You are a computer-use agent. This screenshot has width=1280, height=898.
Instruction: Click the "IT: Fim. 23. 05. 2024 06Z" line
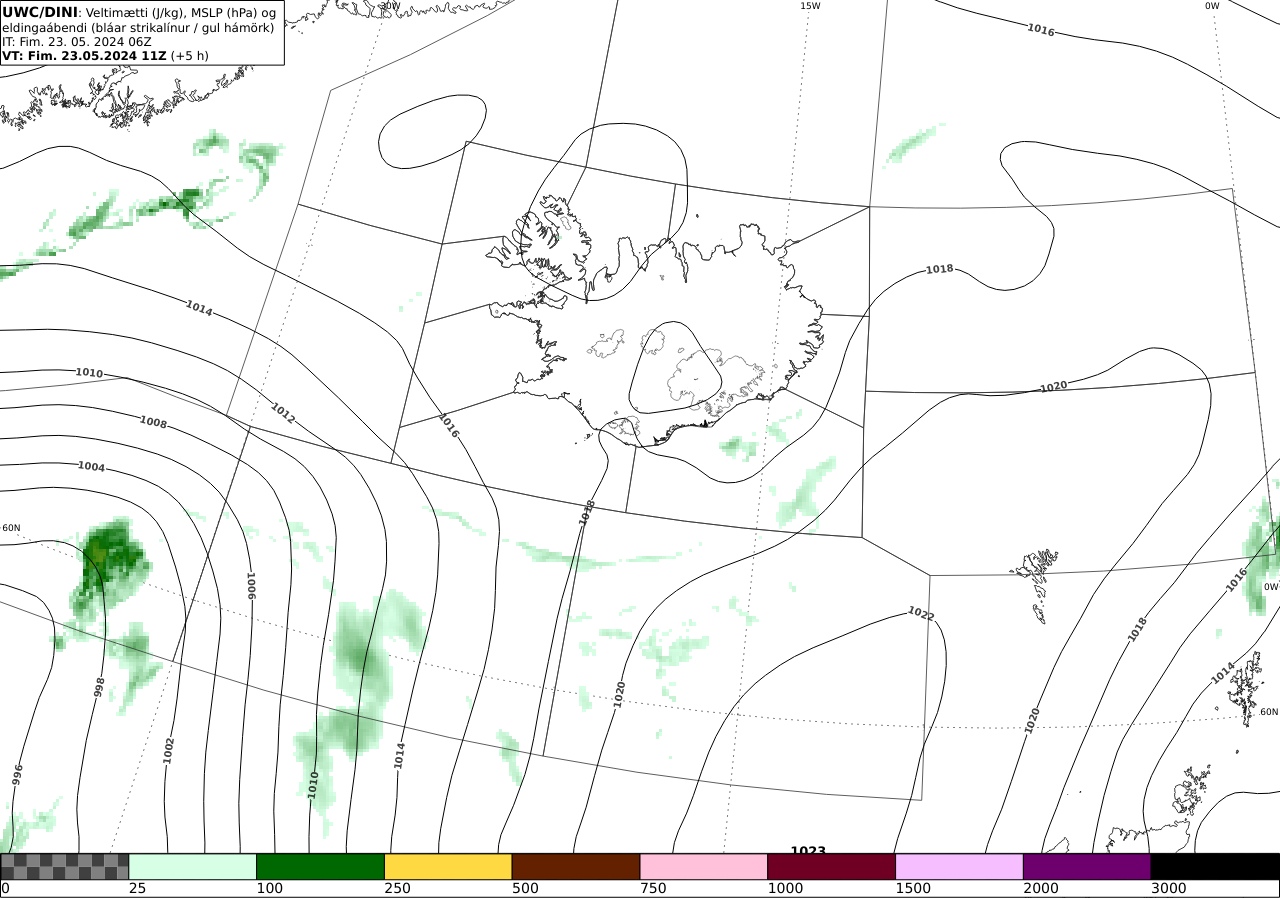(77, 42)
